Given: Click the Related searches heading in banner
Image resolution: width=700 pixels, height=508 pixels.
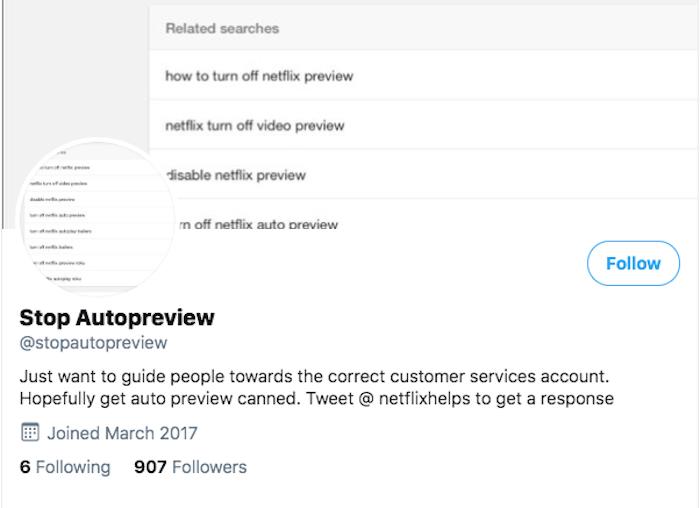Looking at the screenshot, I should click(222, 28).
